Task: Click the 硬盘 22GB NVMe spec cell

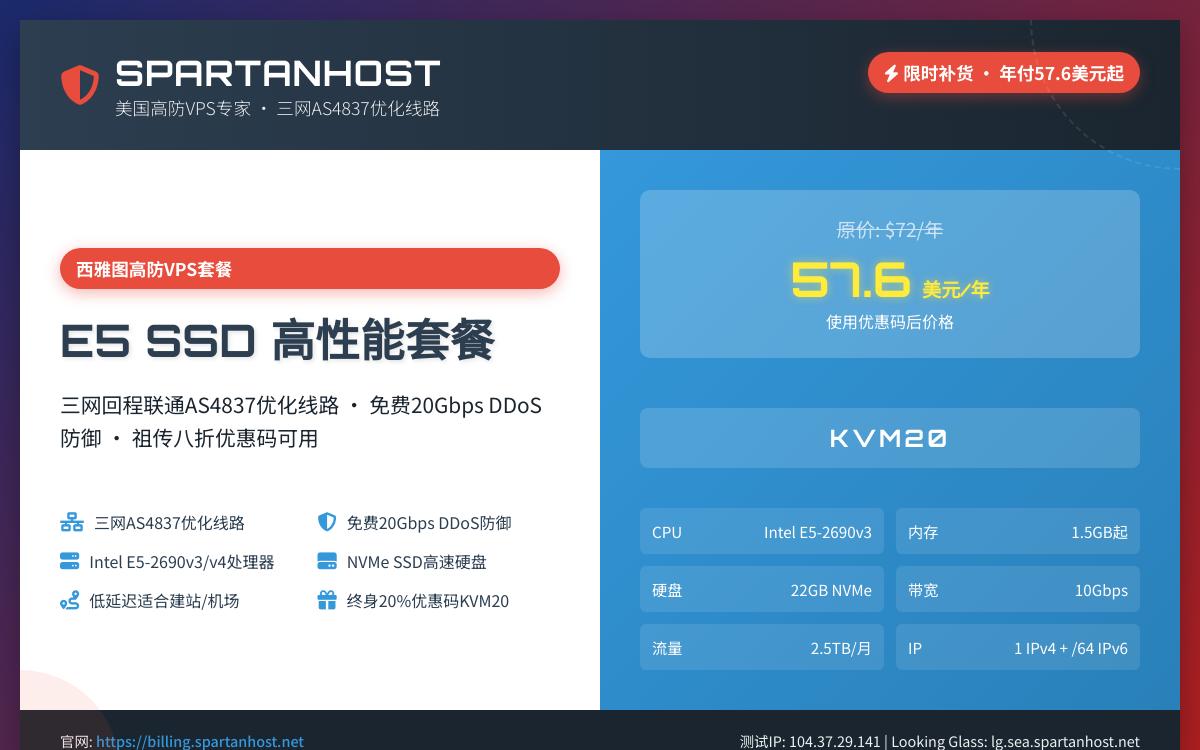Action: tap(762, 590)
